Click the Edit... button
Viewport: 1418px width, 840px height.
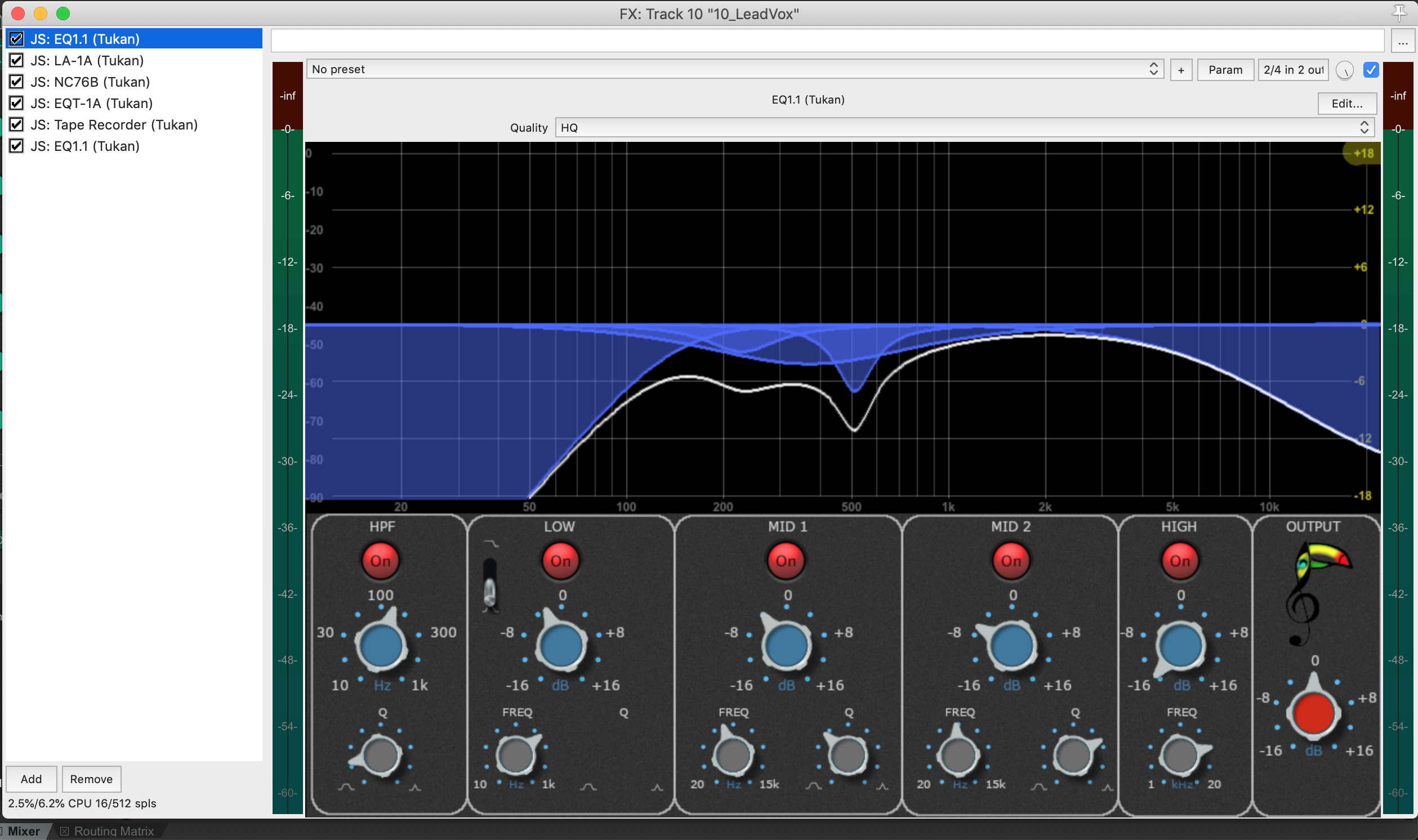1346,104
